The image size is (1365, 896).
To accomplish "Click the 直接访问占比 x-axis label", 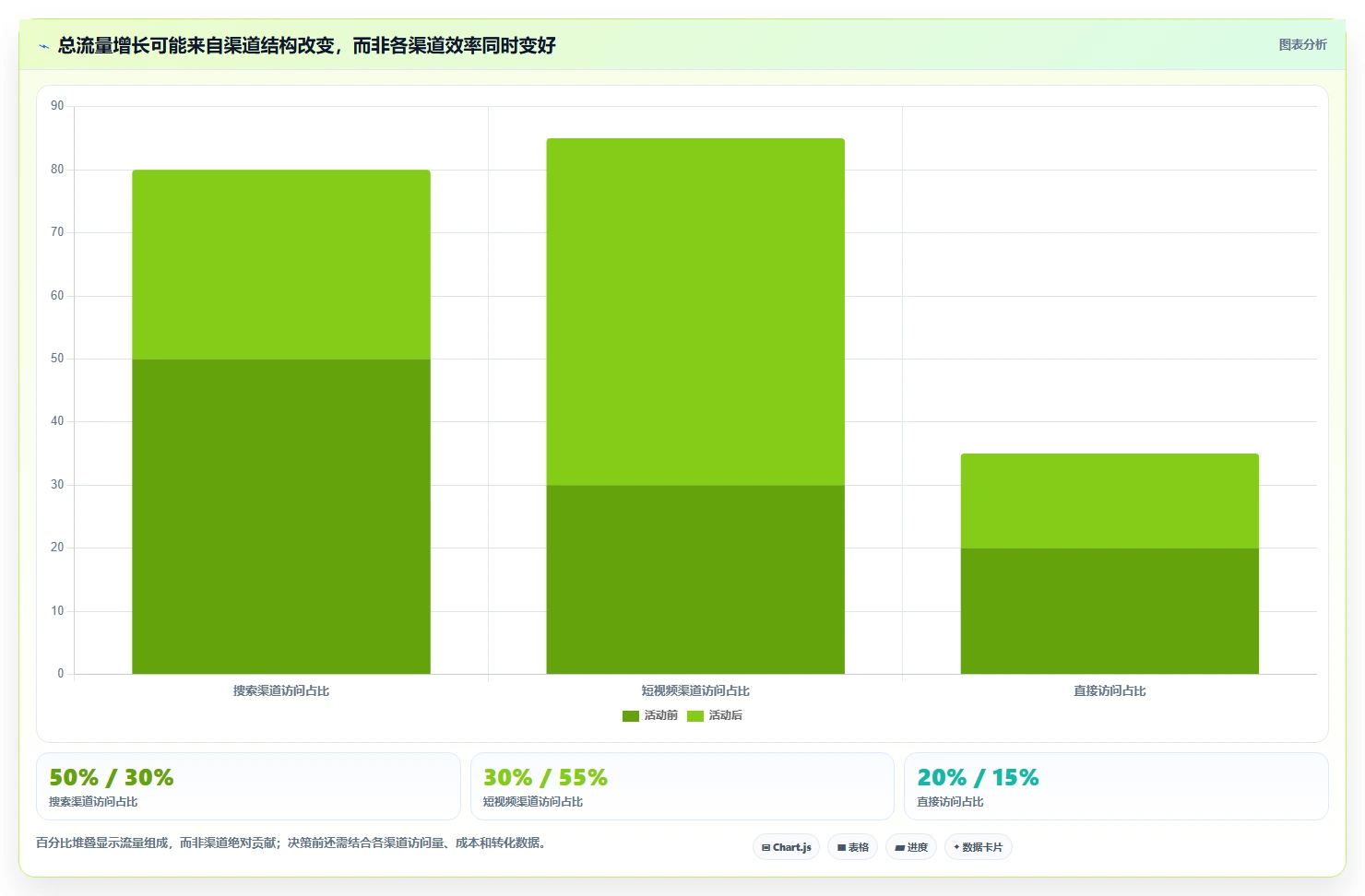I will click(x=1110, y=690).
